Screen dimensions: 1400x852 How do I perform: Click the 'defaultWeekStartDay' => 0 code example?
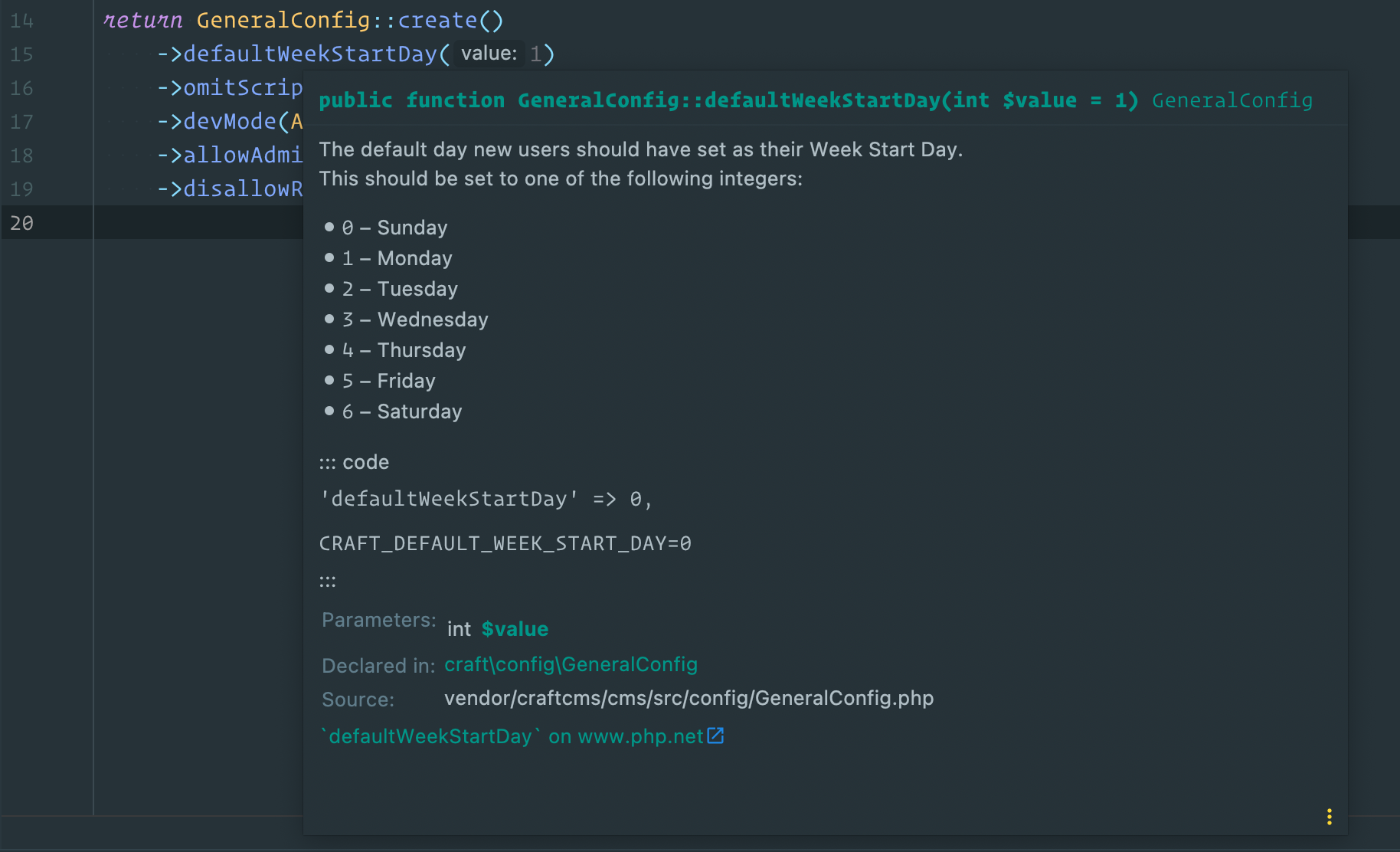(486, 499)
